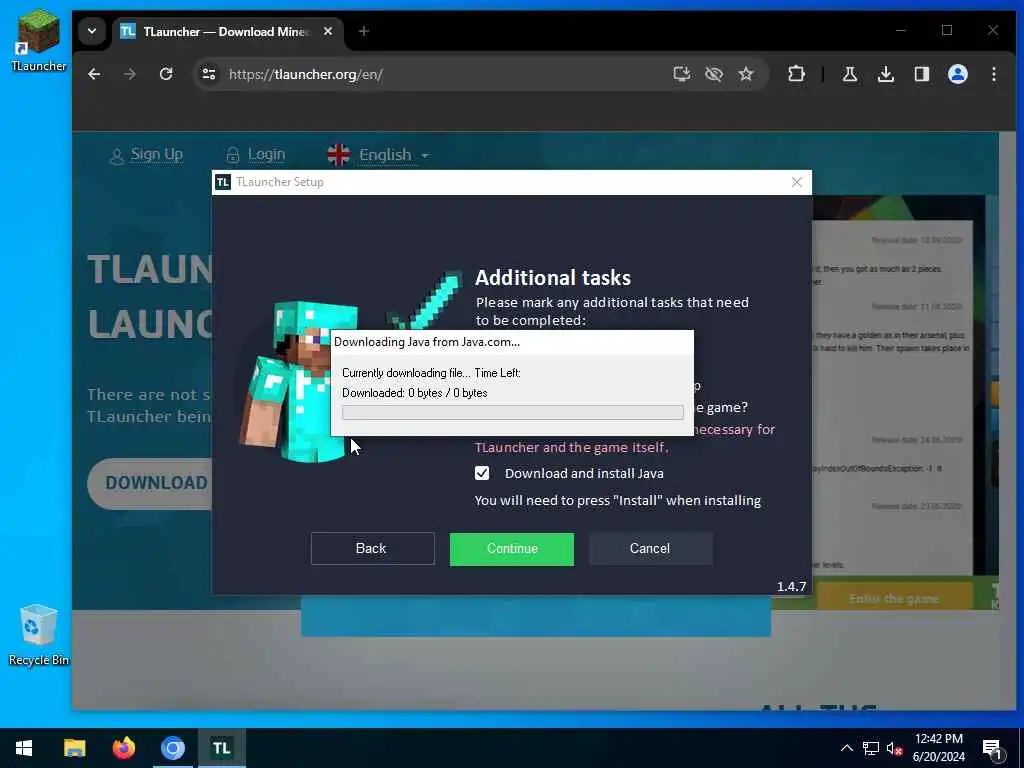Uncheck Download and install Java
Image resolution: width=1024 pixels, height=768 pixels.
[x=482, y=473]
